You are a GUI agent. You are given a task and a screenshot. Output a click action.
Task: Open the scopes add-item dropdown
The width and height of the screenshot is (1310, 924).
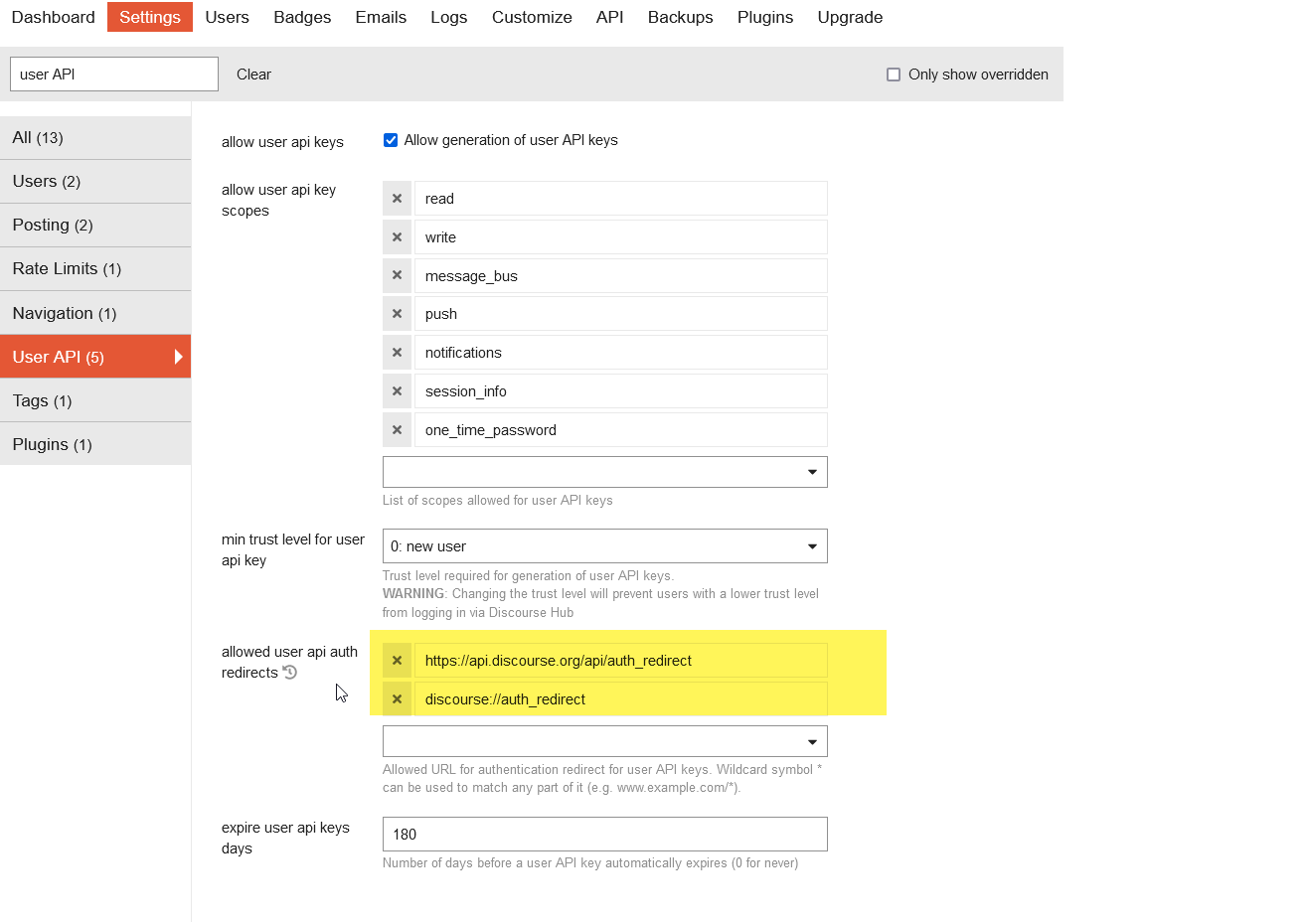pyautogui.click(x=605, y=472)
